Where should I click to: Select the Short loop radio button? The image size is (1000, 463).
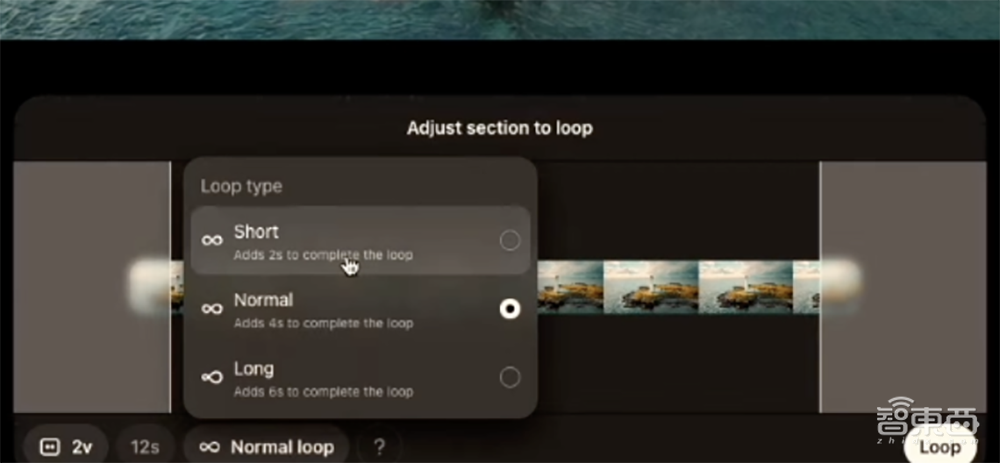tap(510, 240)
